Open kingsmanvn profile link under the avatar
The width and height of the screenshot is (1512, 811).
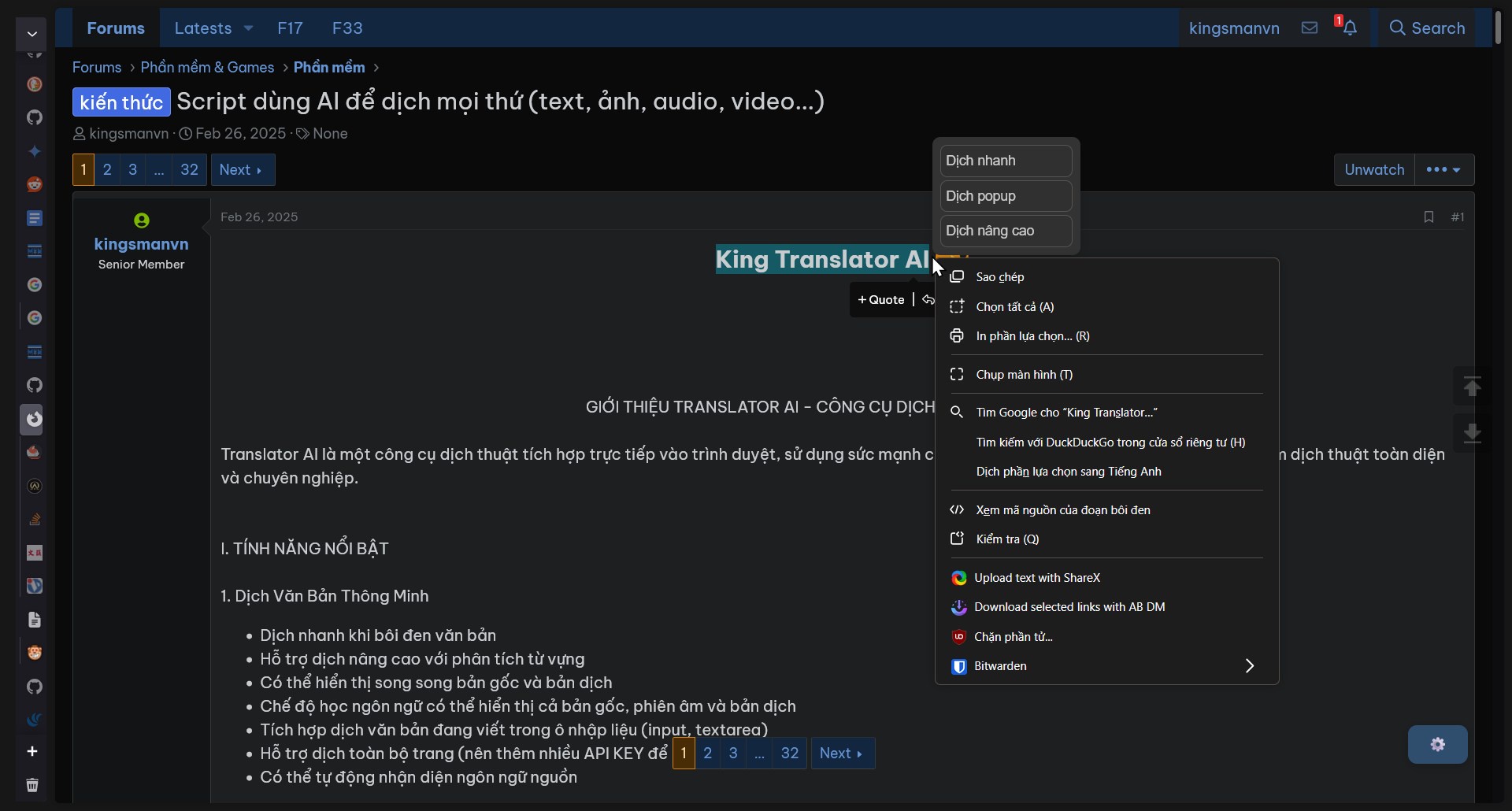click(x=142, y=244)
